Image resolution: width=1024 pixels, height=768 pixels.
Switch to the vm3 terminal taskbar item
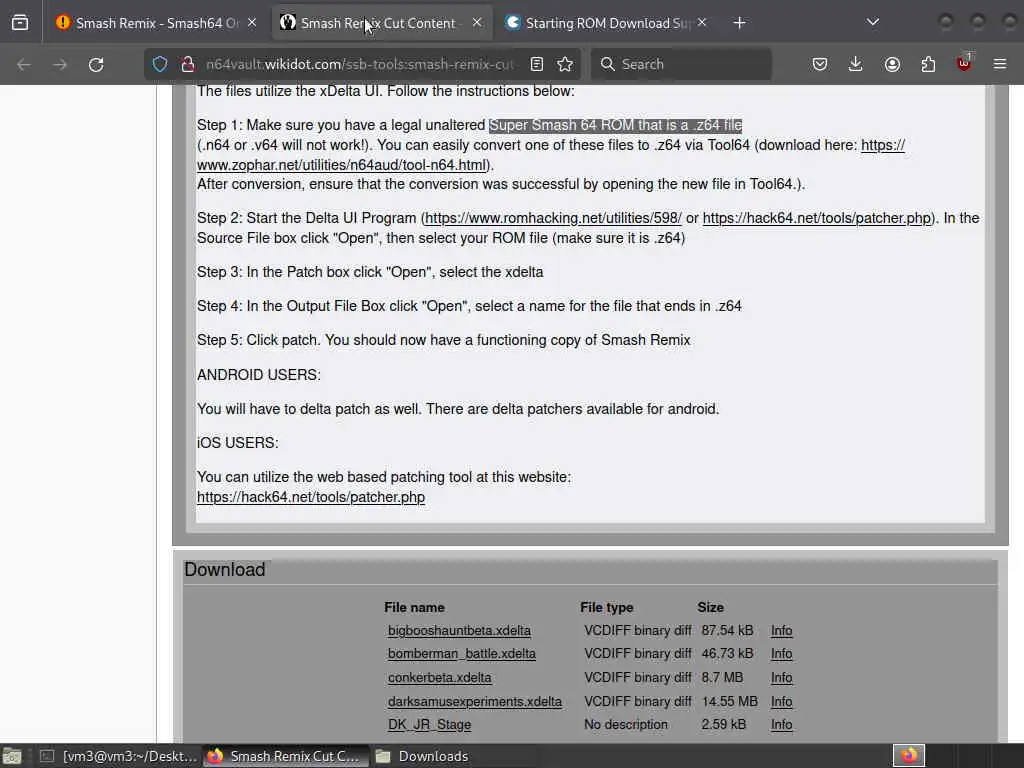(118, 756)
